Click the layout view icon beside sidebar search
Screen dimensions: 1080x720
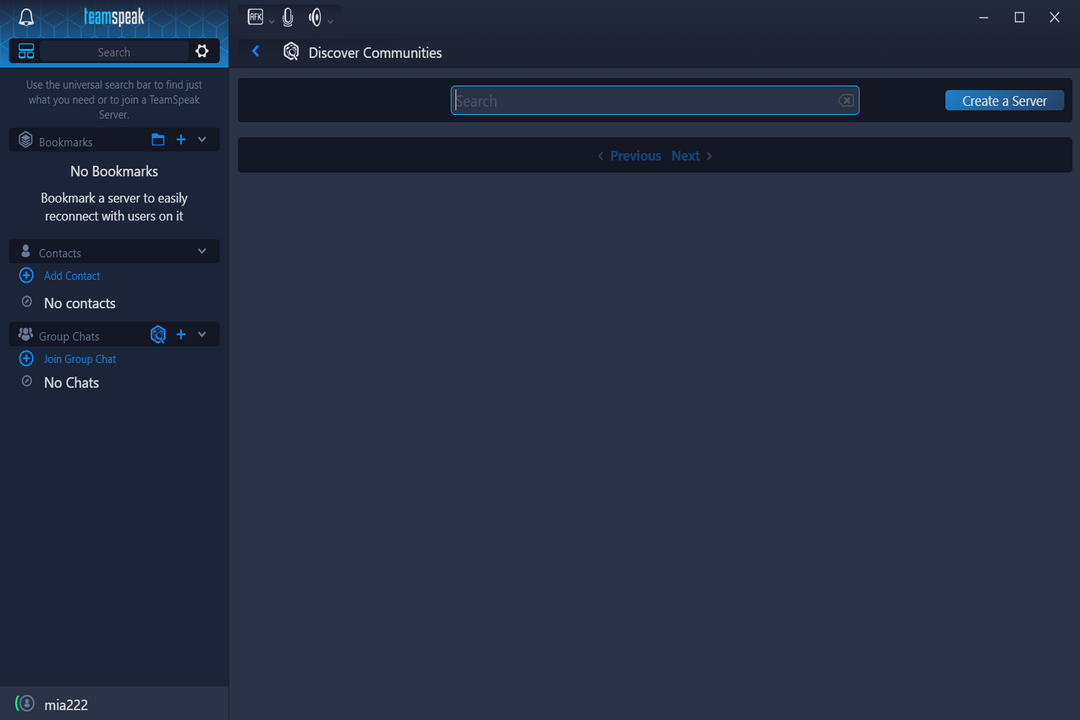click(x=27, y=51)
